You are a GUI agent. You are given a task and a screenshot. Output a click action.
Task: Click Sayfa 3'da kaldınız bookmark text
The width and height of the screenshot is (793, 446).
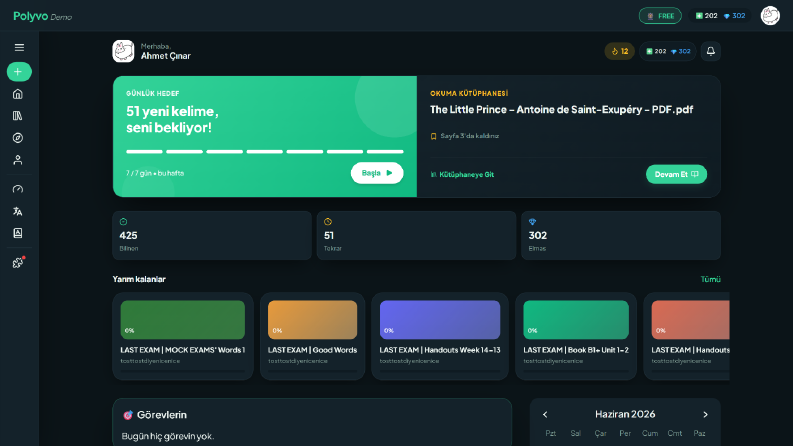[x=469, y=136]
